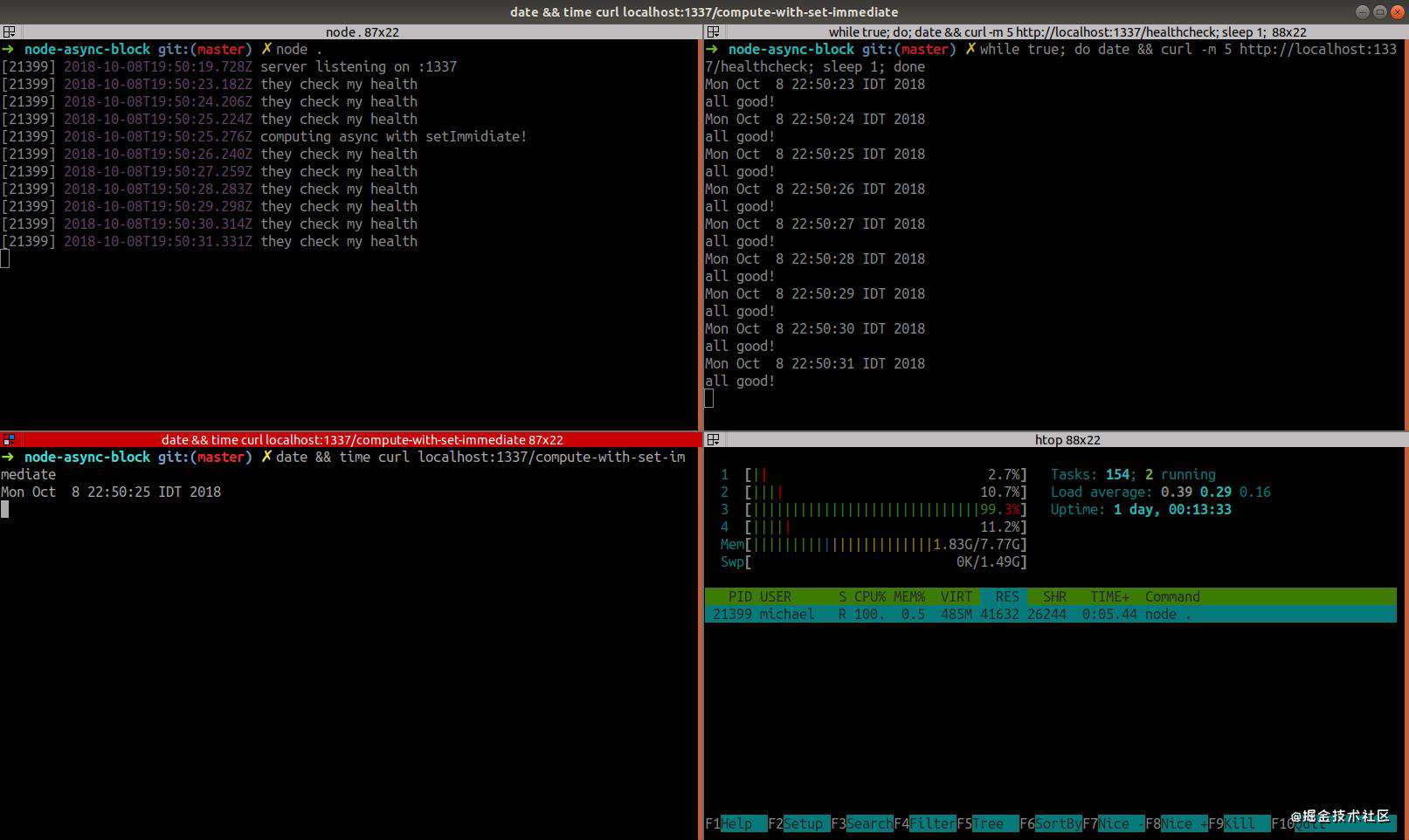Sort htop by CPU% column header
The image size is (1409, 840).
870,597
